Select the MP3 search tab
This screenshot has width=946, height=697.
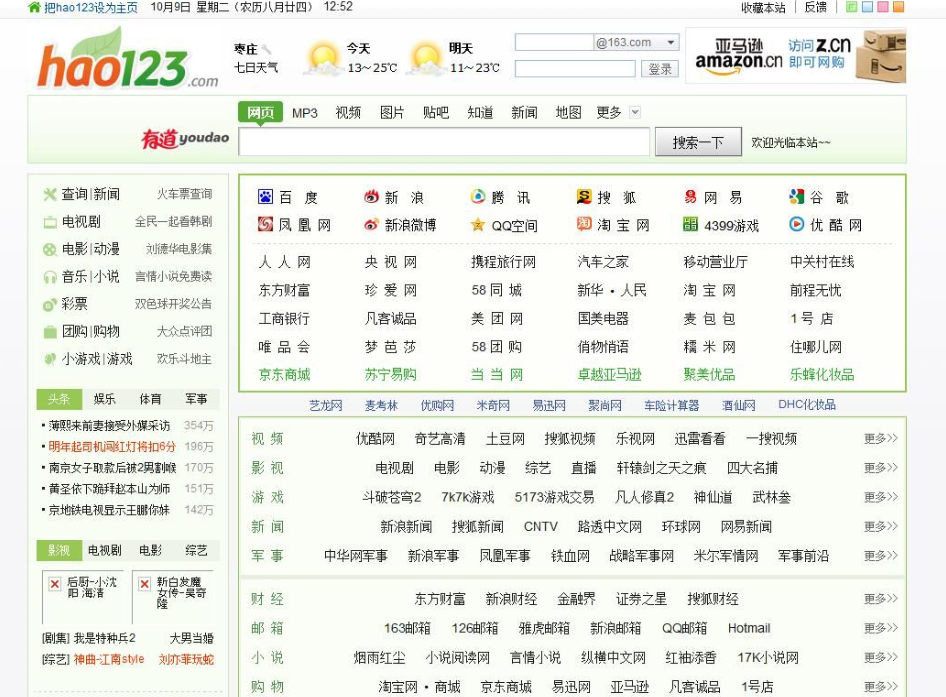(x=305, y=113)
